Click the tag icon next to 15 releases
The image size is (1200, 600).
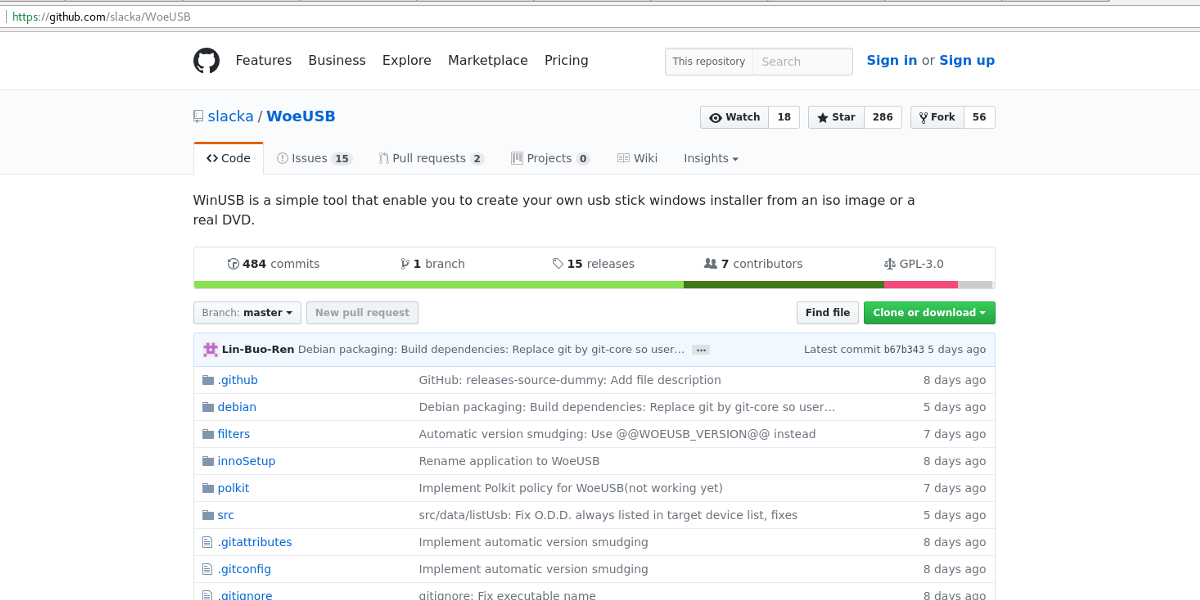pos(558,264)
